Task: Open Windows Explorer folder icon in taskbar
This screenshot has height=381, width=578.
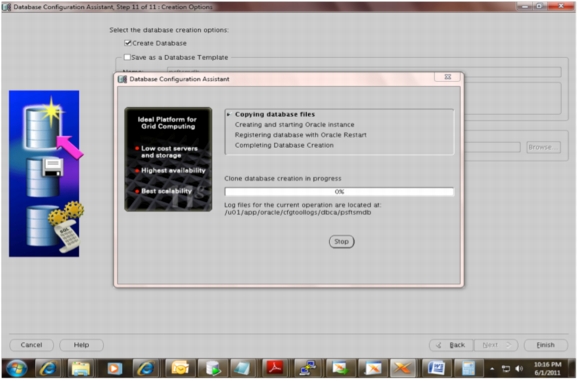Action: [x=80, y=368]
